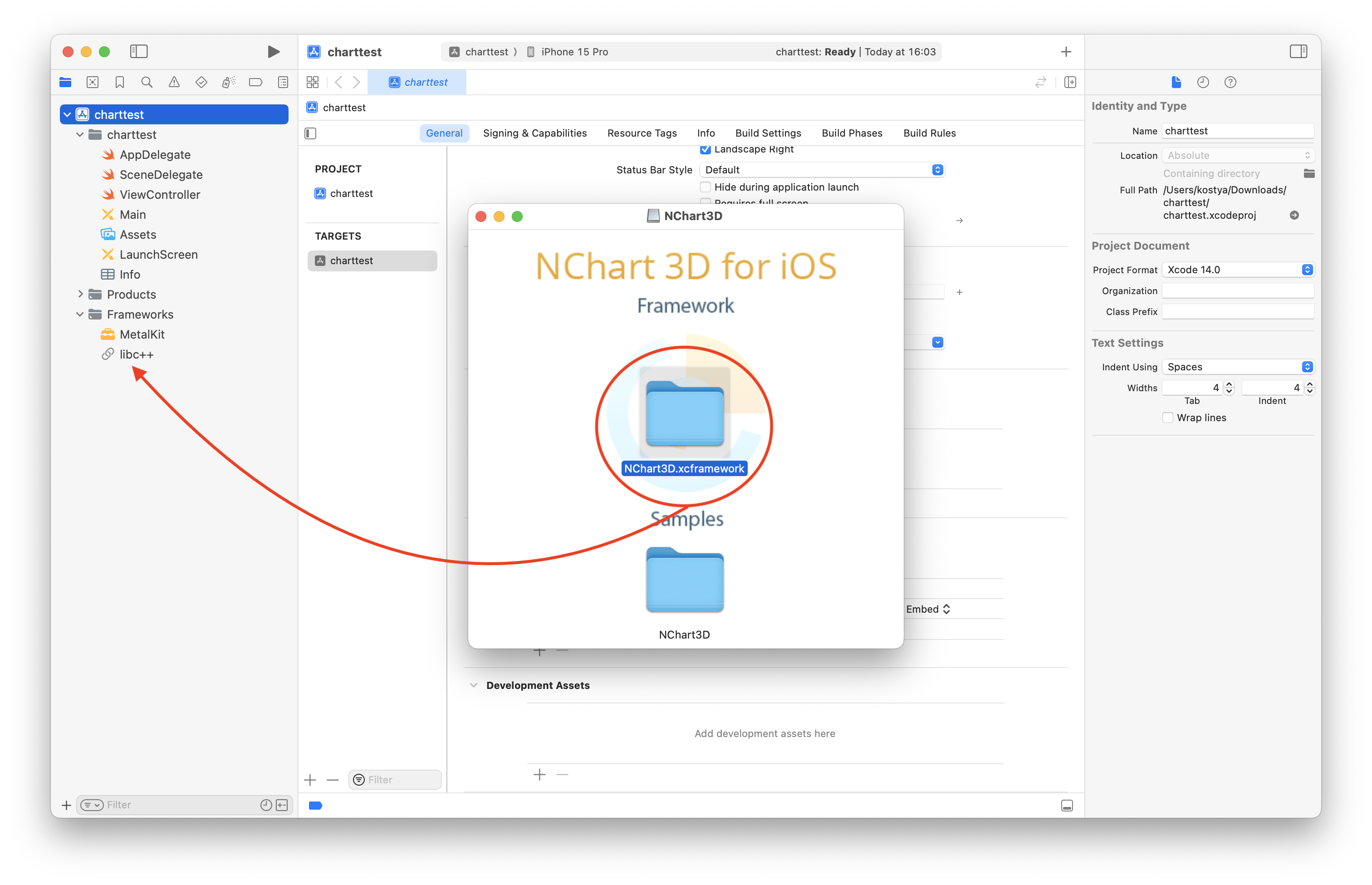Viewport: 1372px width, 885px height.
Task: Open the Issue navigator warning icon
Action: coord(174,82)
